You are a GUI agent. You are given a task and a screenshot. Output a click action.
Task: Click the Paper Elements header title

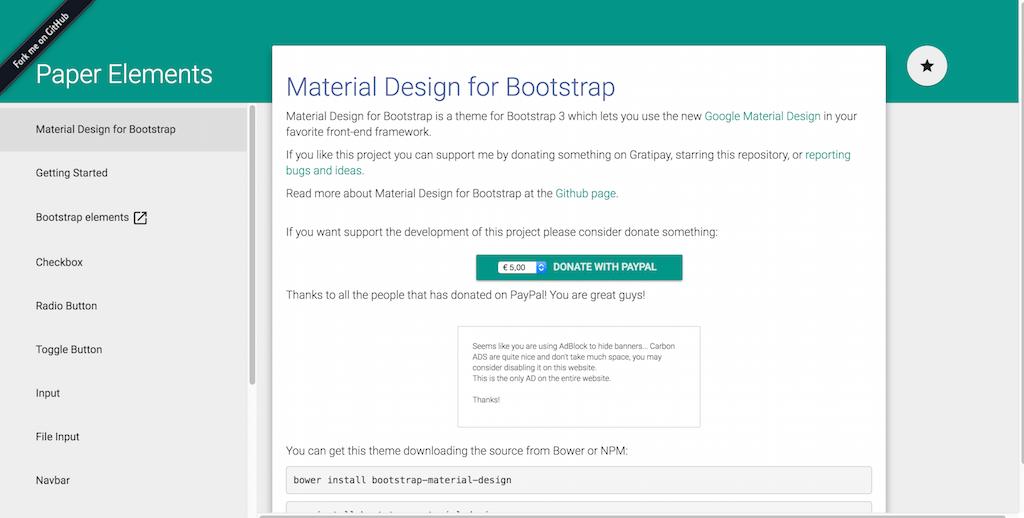click(x=124, y=74)
